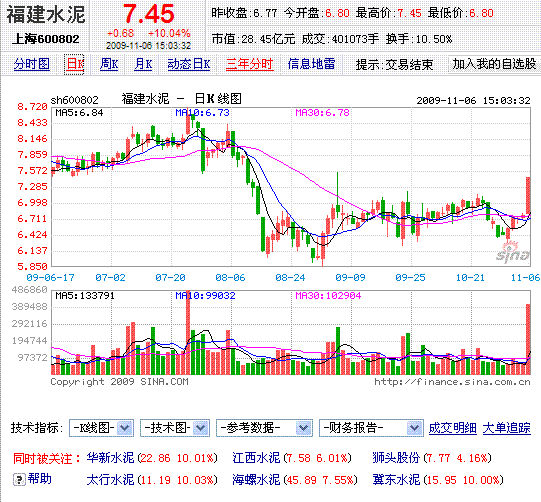Click the 最高价:7.45 text

(388, 13)
